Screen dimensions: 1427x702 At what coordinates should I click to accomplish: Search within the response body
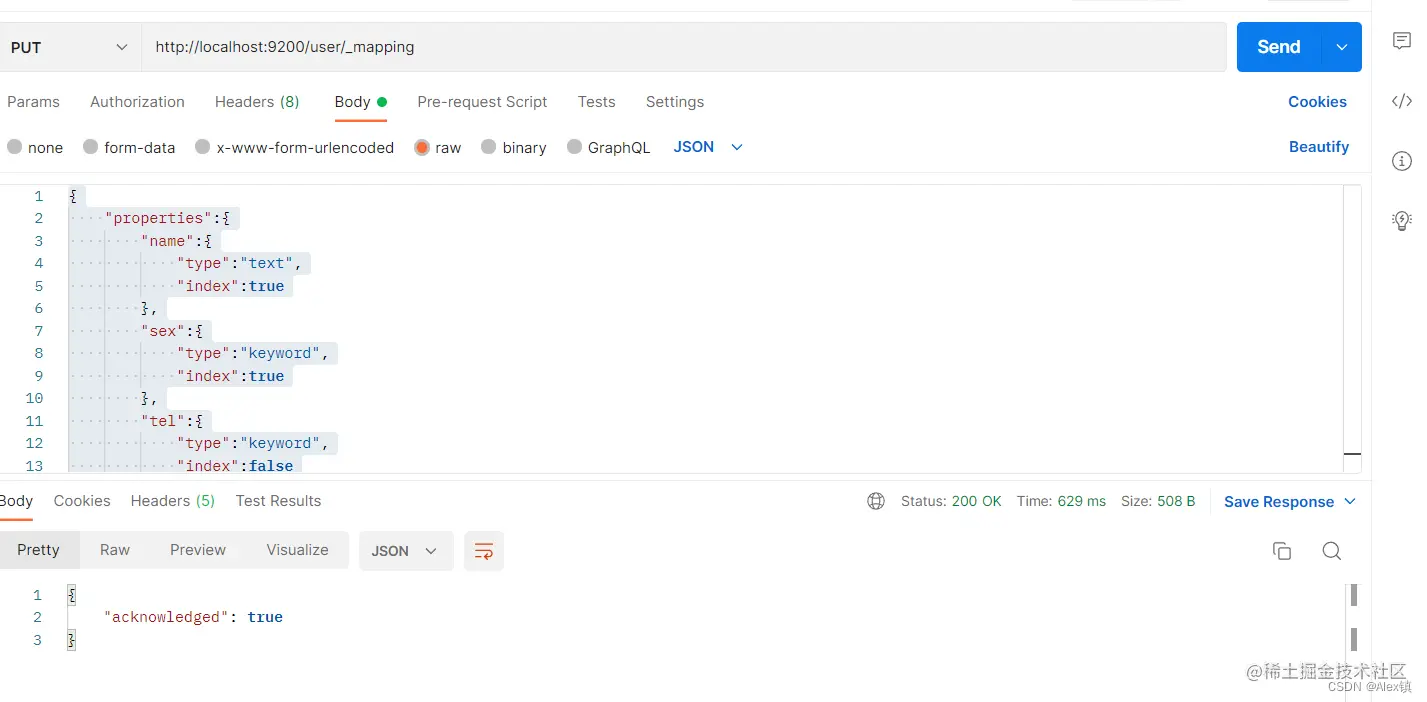coord(1331,551)
